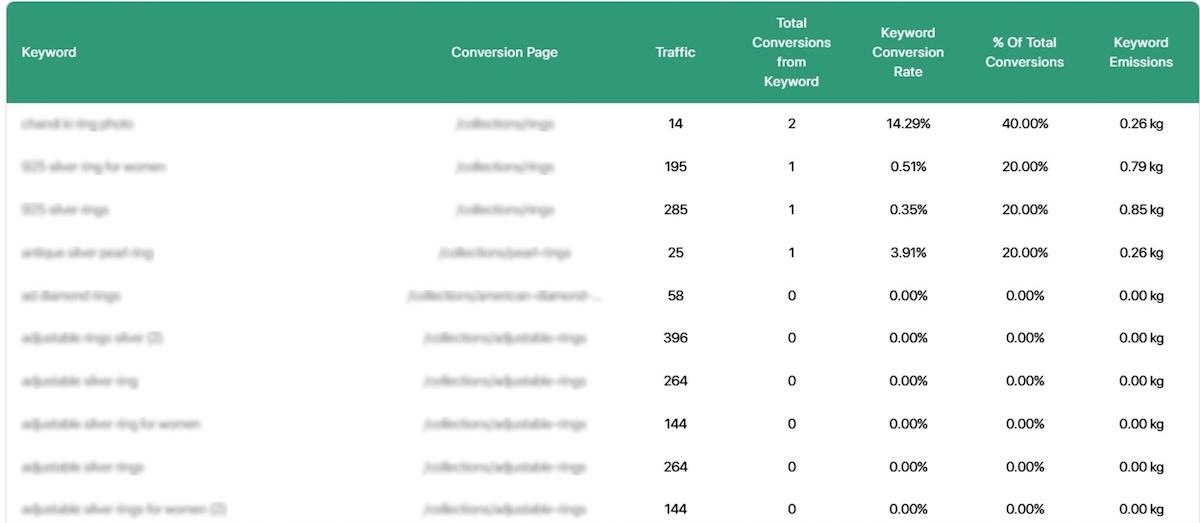Screen dimensions: 1200x523
Task: Click the traffic value 396
Action: pyautogui.click(x=675, y=338)
